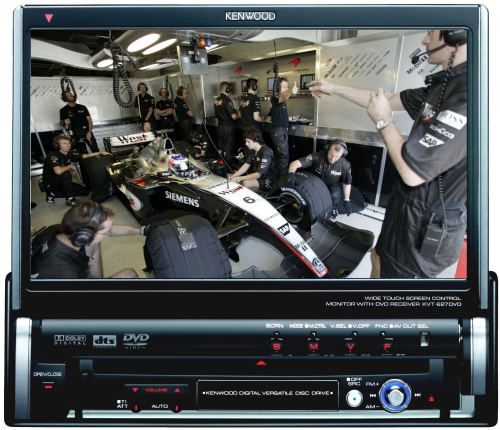Click the WIDE TOUCH SCREEN CONTROL text
This screenshot has width=500, height=430.
[413, 298]
